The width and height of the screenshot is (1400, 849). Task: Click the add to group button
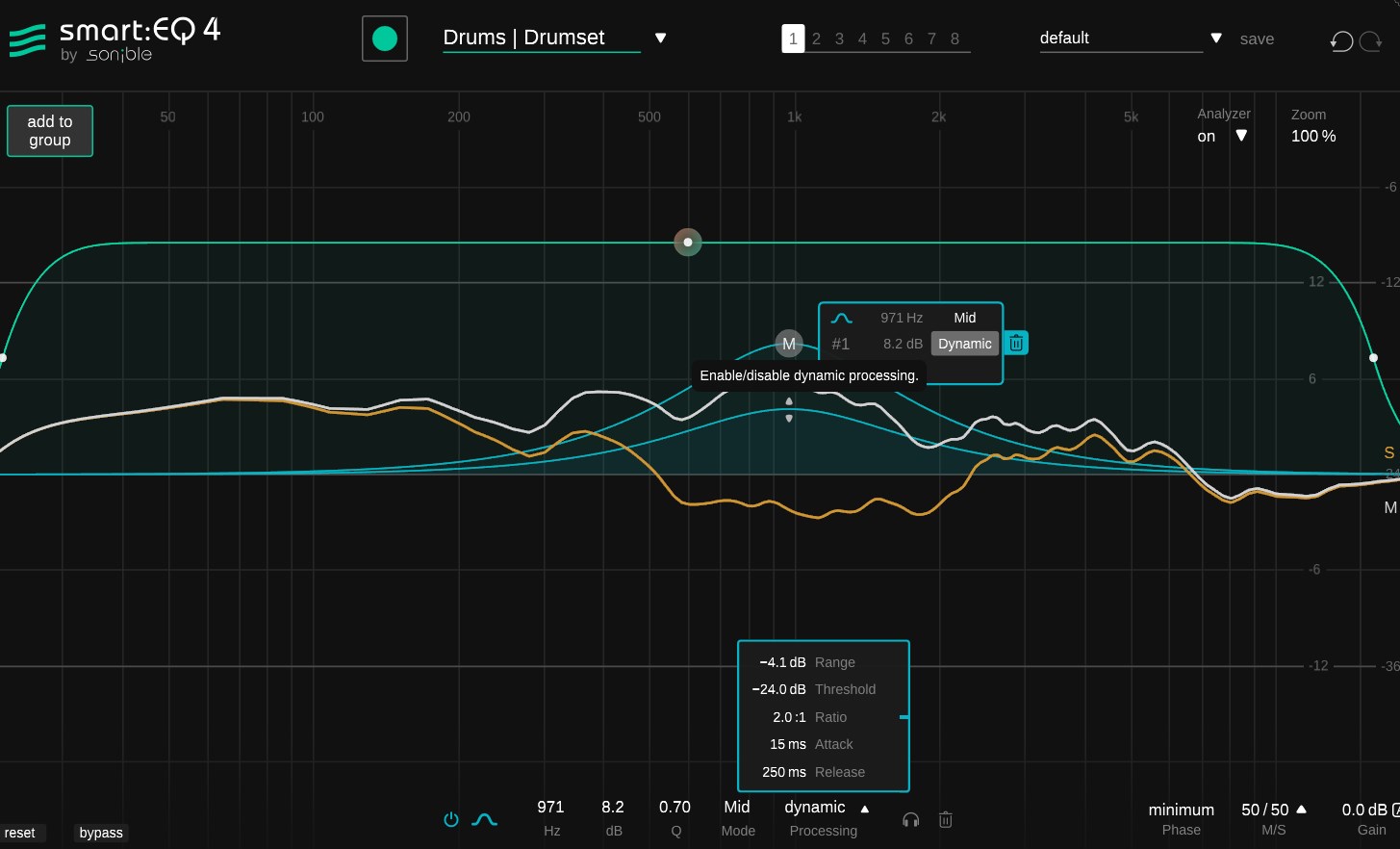point(50,131)
